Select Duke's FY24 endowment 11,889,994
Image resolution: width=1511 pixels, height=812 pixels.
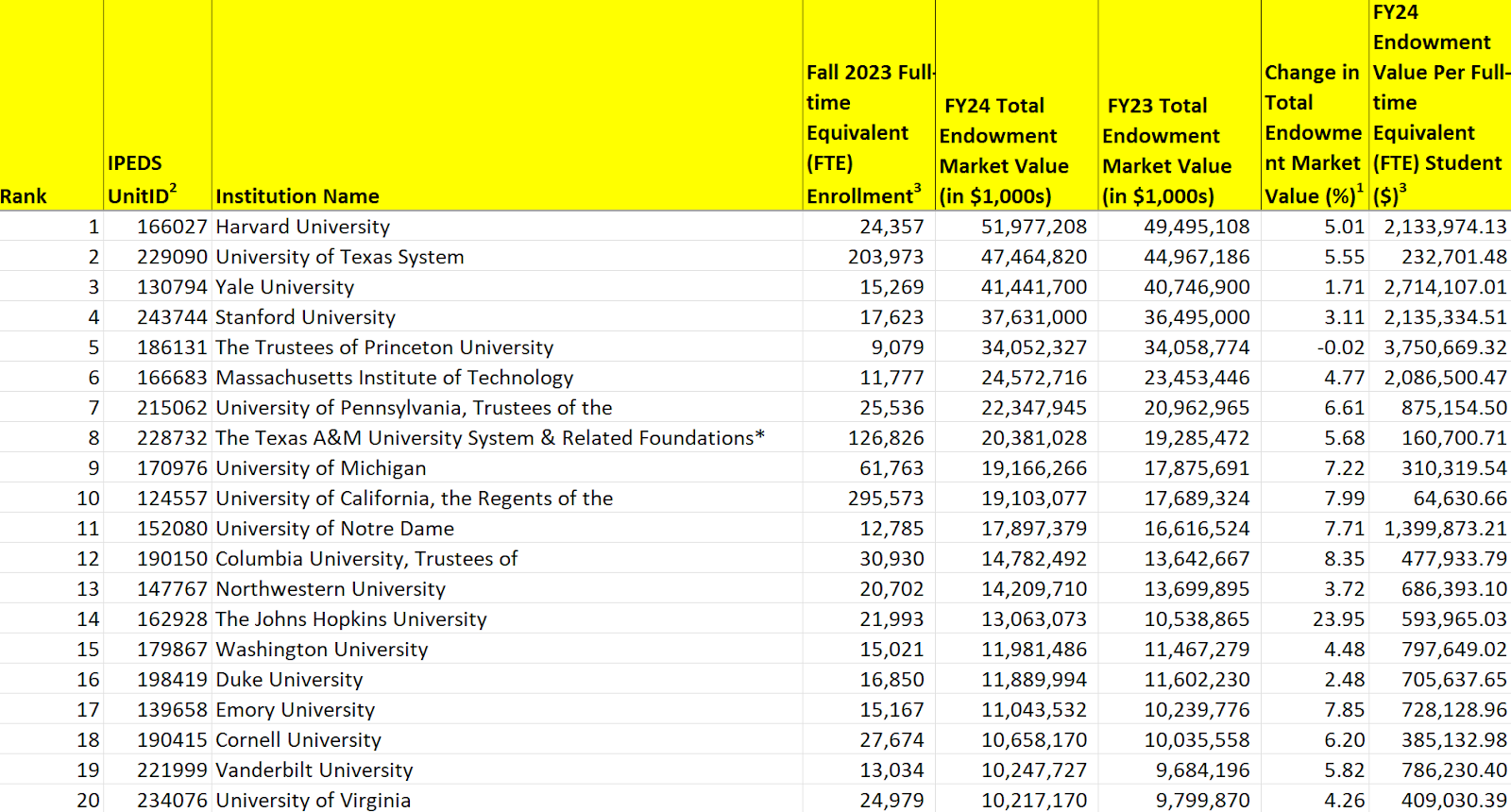[x=1016, y=679]
